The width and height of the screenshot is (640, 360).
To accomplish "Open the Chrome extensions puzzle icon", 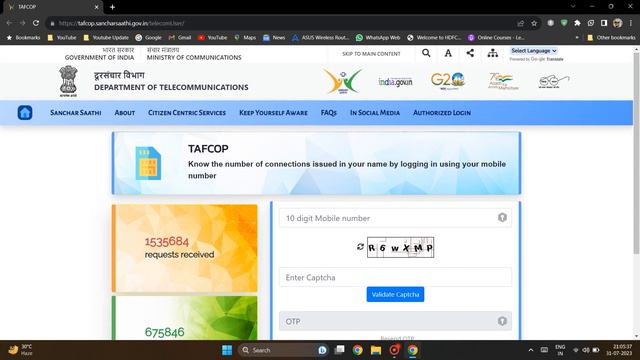I will (577, 23).
